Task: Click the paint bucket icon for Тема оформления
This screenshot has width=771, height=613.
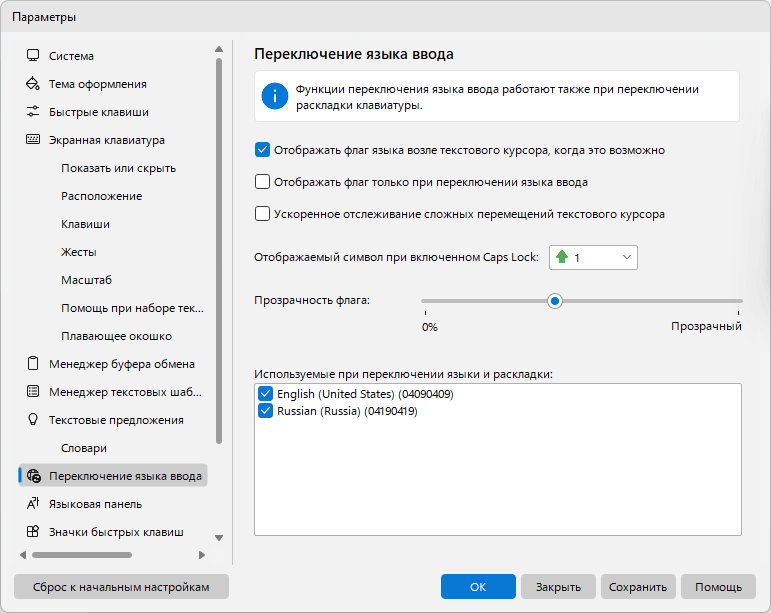Action: point(33,84)
